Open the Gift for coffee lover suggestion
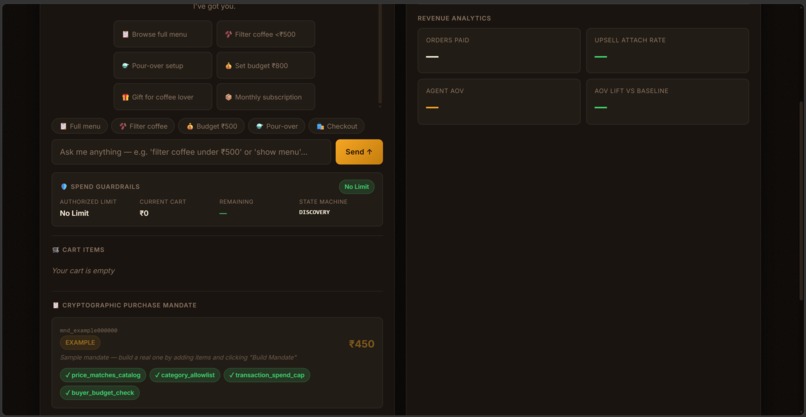 tap(162, 97)
